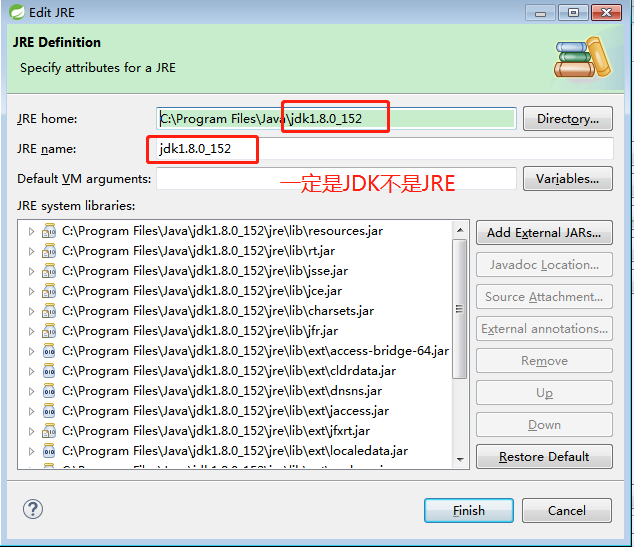This screenshot has width=634, height=547.
Task: Click the jar icon for access-bridge-64.jar
Action: pos(49,351)
